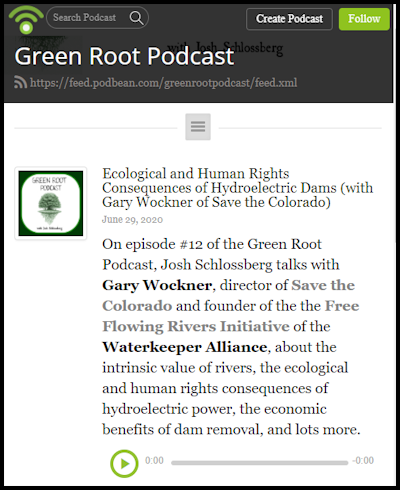Open the feed.podbean.com RSS feed URL
Image resolution: width=400 pixels, height=490 pixels.
coord(163,83)
